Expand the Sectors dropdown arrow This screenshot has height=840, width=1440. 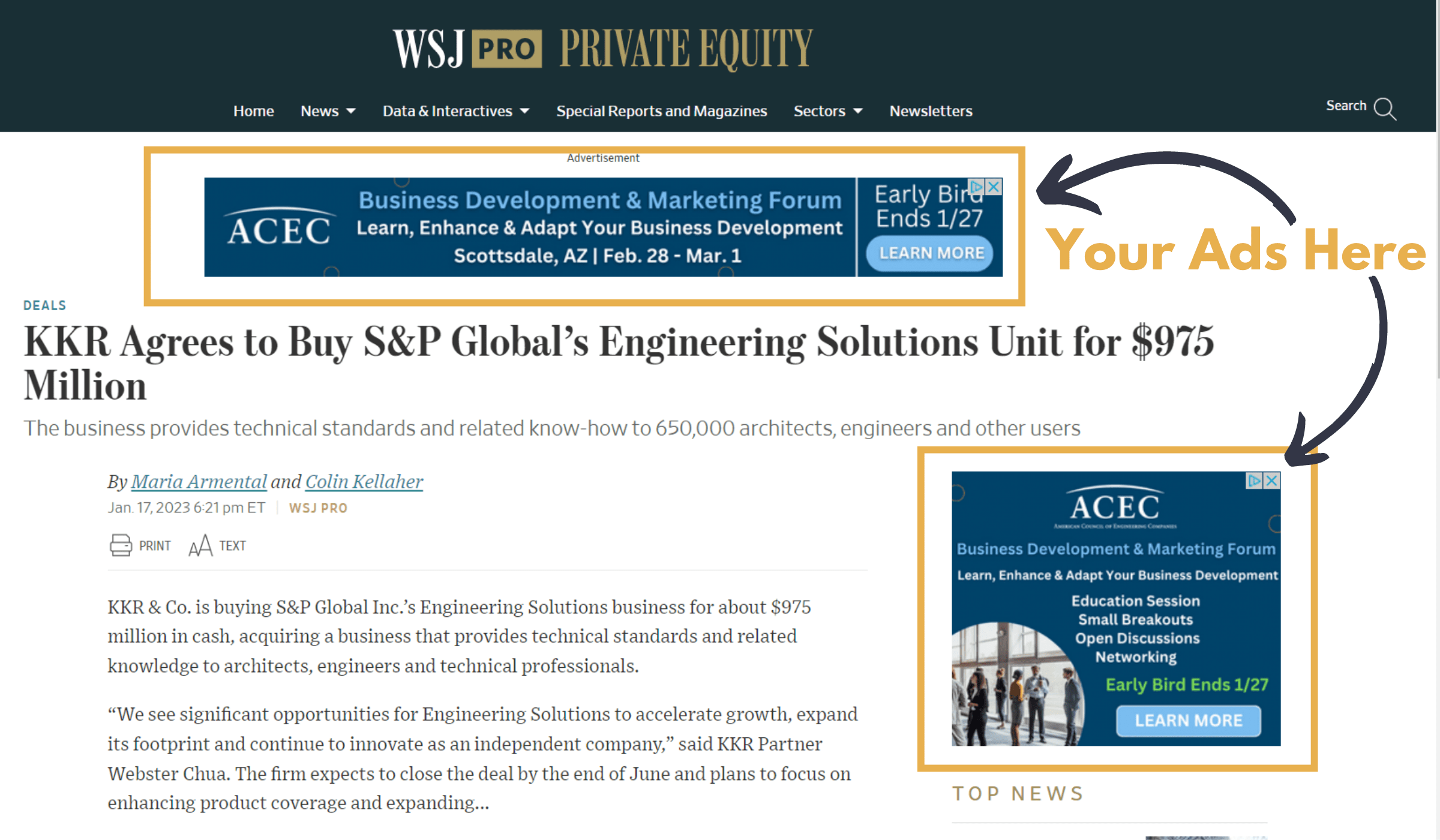coord(858,111)
